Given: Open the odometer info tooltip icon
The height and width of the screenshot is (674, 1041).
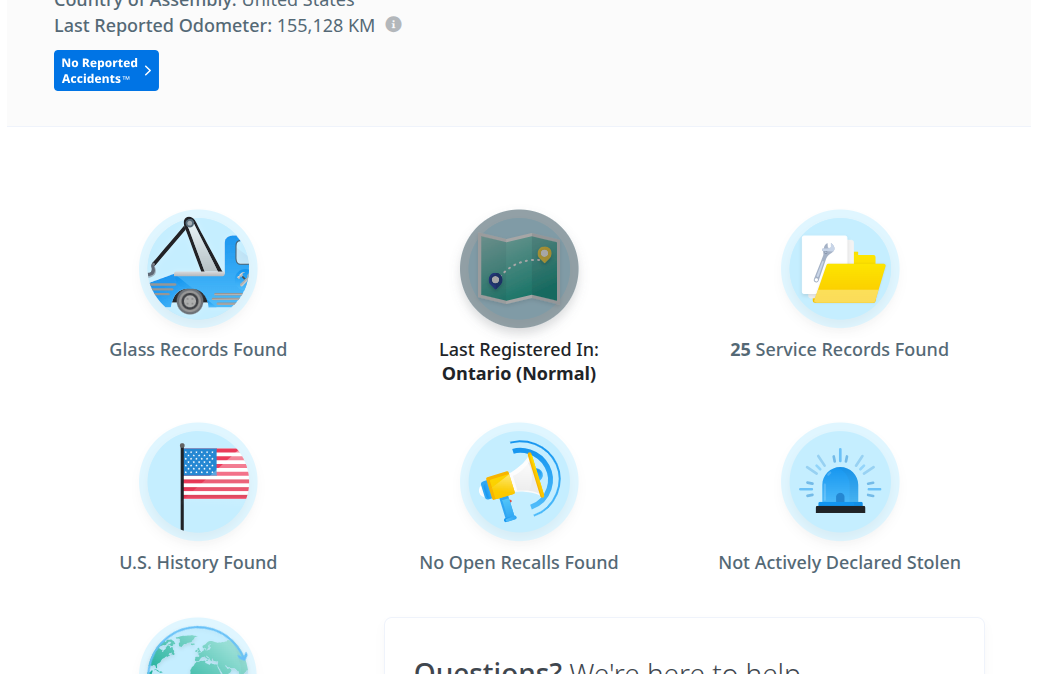Looking at the screenshot, I should click(x=393, y=25).
